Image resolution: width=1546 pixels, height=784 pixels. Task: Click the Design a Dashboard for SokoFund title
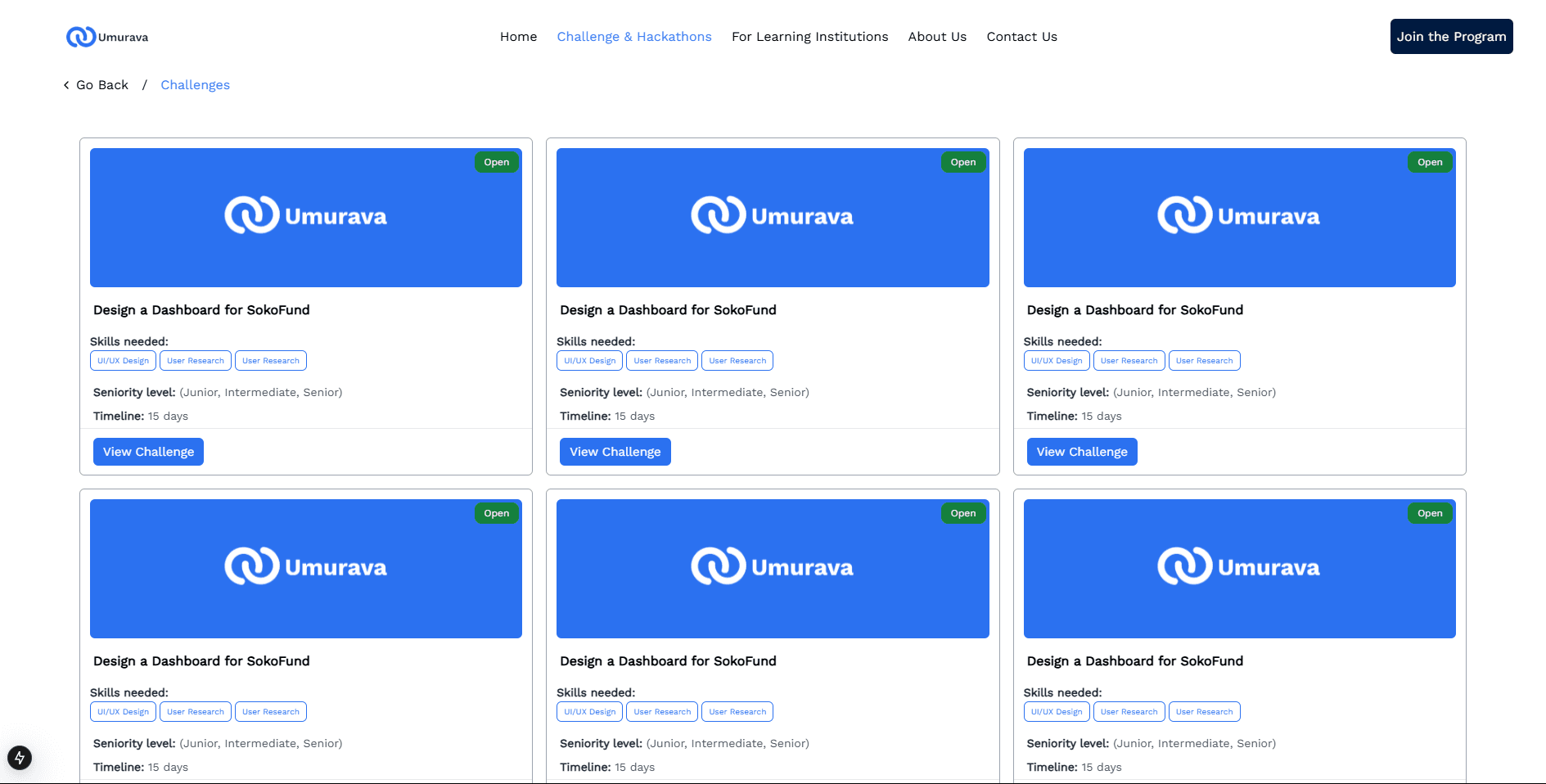click(201, 309)
